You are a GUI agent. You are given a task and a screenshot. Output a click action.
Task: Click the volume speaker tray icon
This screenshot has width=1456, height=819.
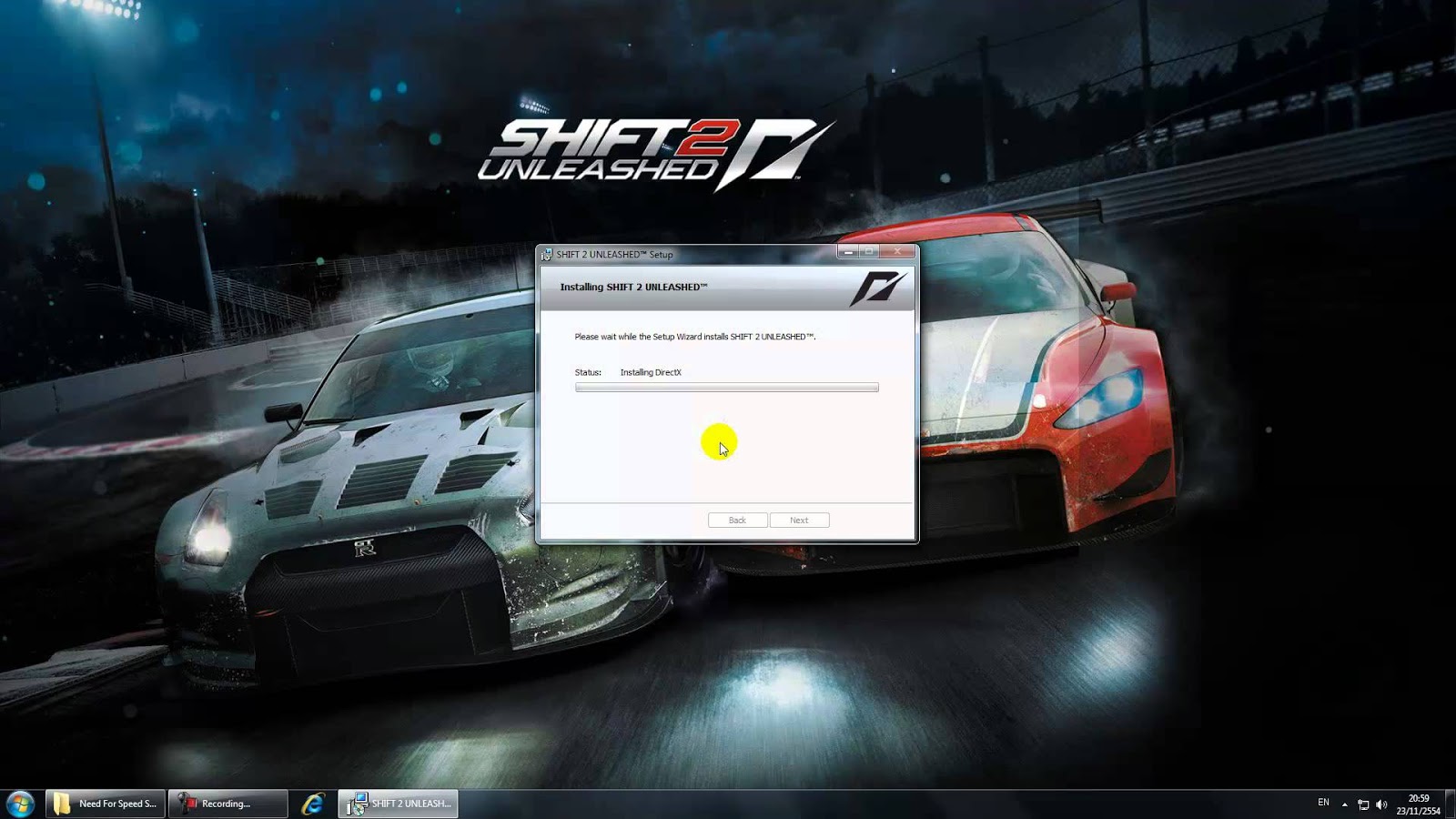tap(1381, 804)
